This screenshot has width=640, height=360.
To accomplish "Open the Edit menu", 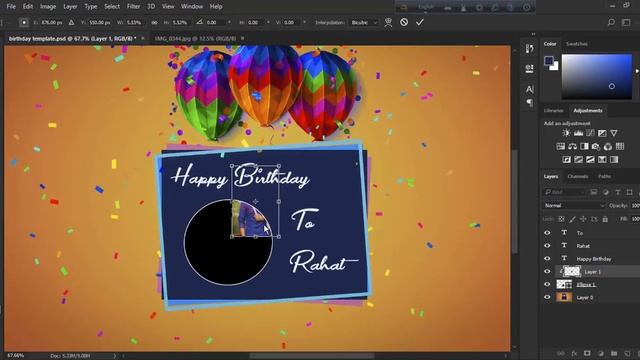I will (28, 7).
